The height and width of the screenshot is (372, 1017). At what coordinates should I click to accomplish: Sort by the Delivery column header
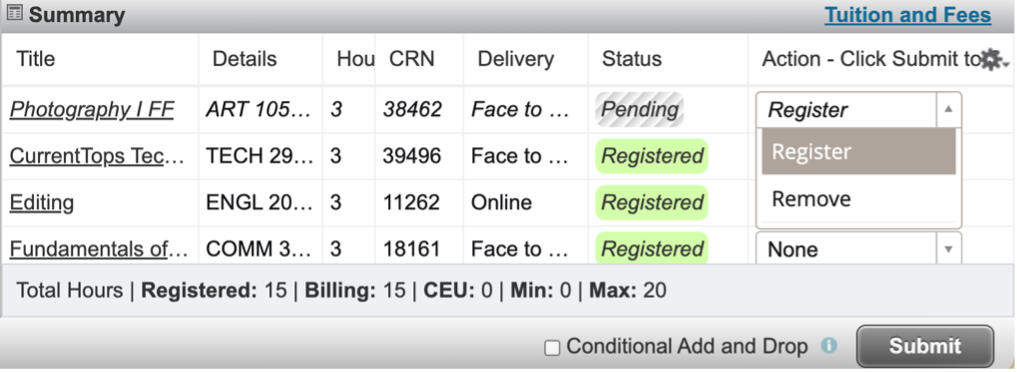(516, 59)
